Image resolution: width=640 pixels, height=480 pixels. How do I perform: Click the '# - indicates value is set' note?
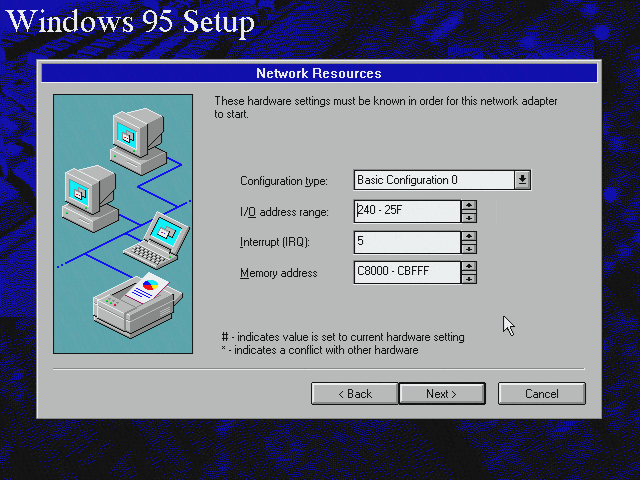343,337
